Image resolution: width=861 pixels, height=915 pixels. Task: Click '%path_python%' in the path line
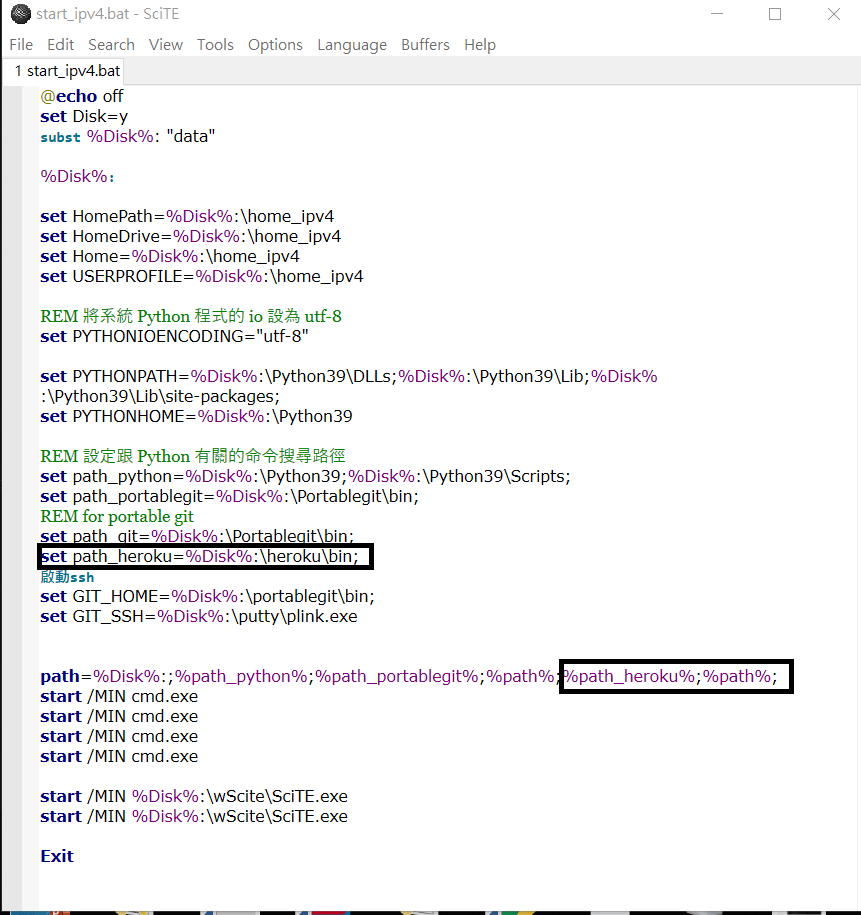click(x=241, y=676)
